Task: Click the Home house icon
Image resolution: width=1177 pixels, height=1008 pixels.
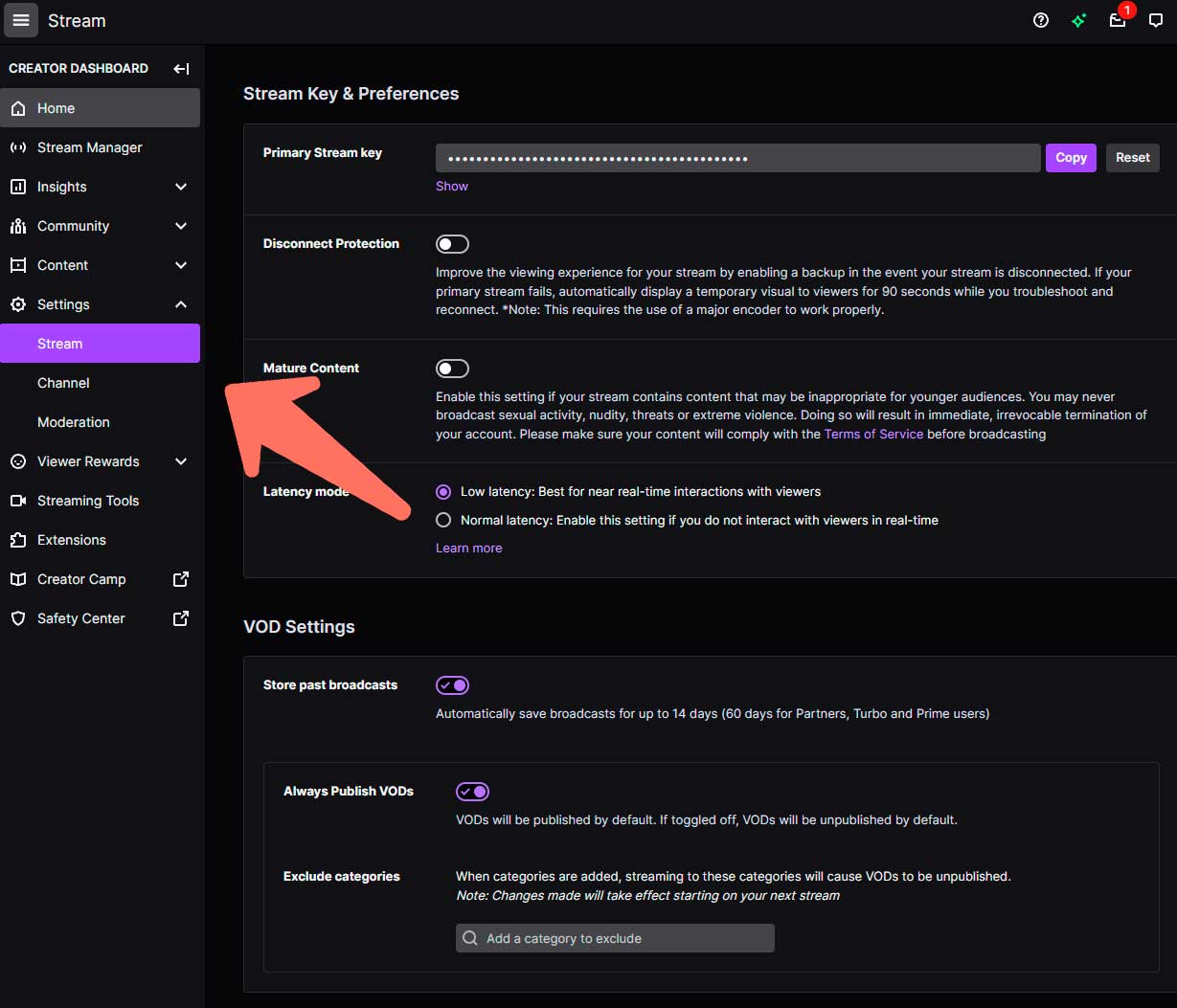Action: (18, 108)
